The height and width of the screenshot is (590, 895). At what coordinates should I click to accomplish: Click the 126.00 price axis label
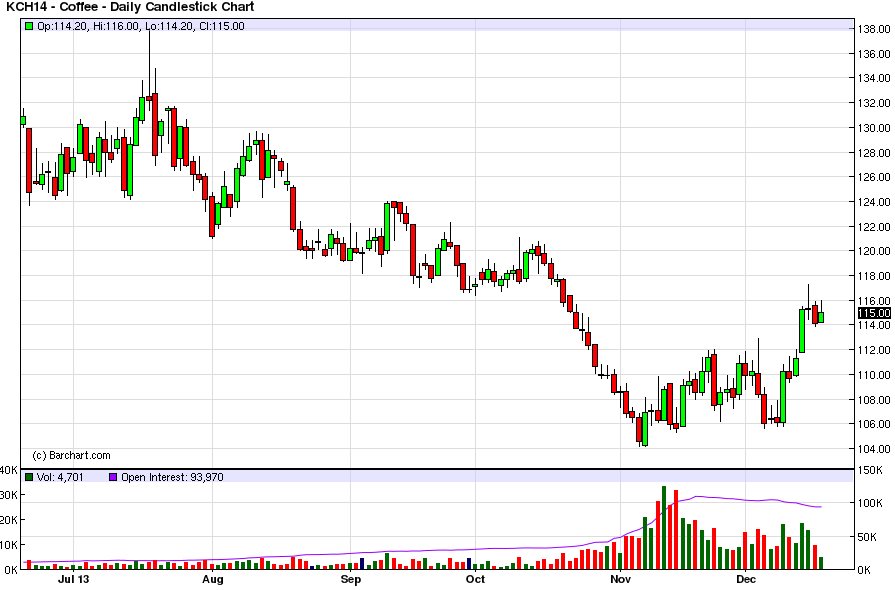[x=874, y=177]
